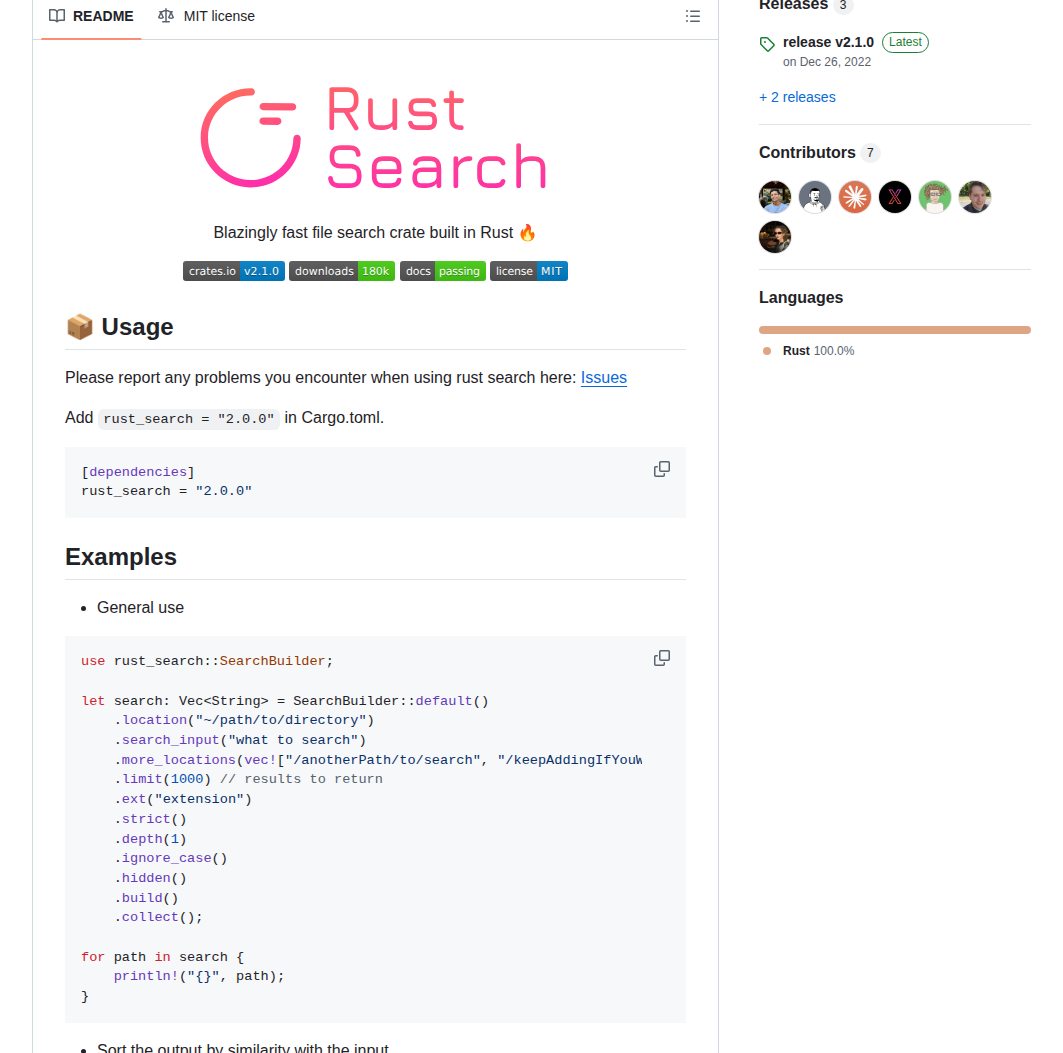
Task: Open release v2.1.0
Action: point(826,42)
